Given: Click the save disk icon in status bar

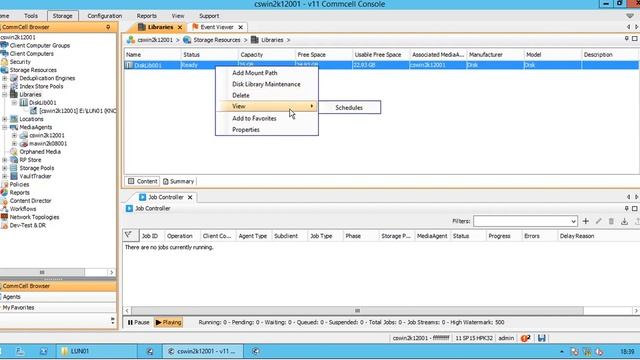Looking at the screenshot, I should tap(541, 338).
